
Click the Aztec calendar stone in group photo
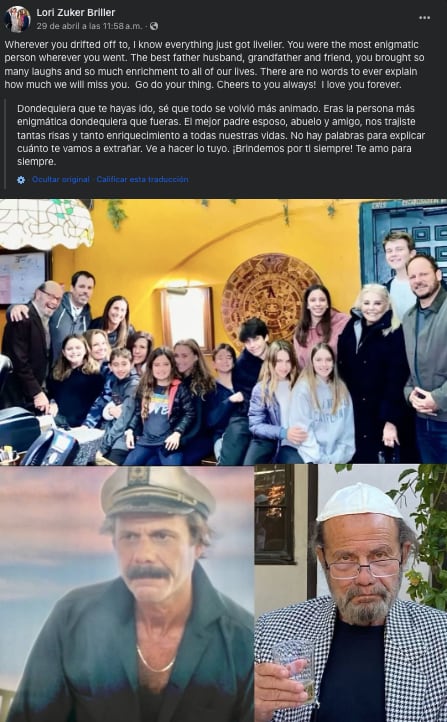pyautogui.click(x=269, y=295)
